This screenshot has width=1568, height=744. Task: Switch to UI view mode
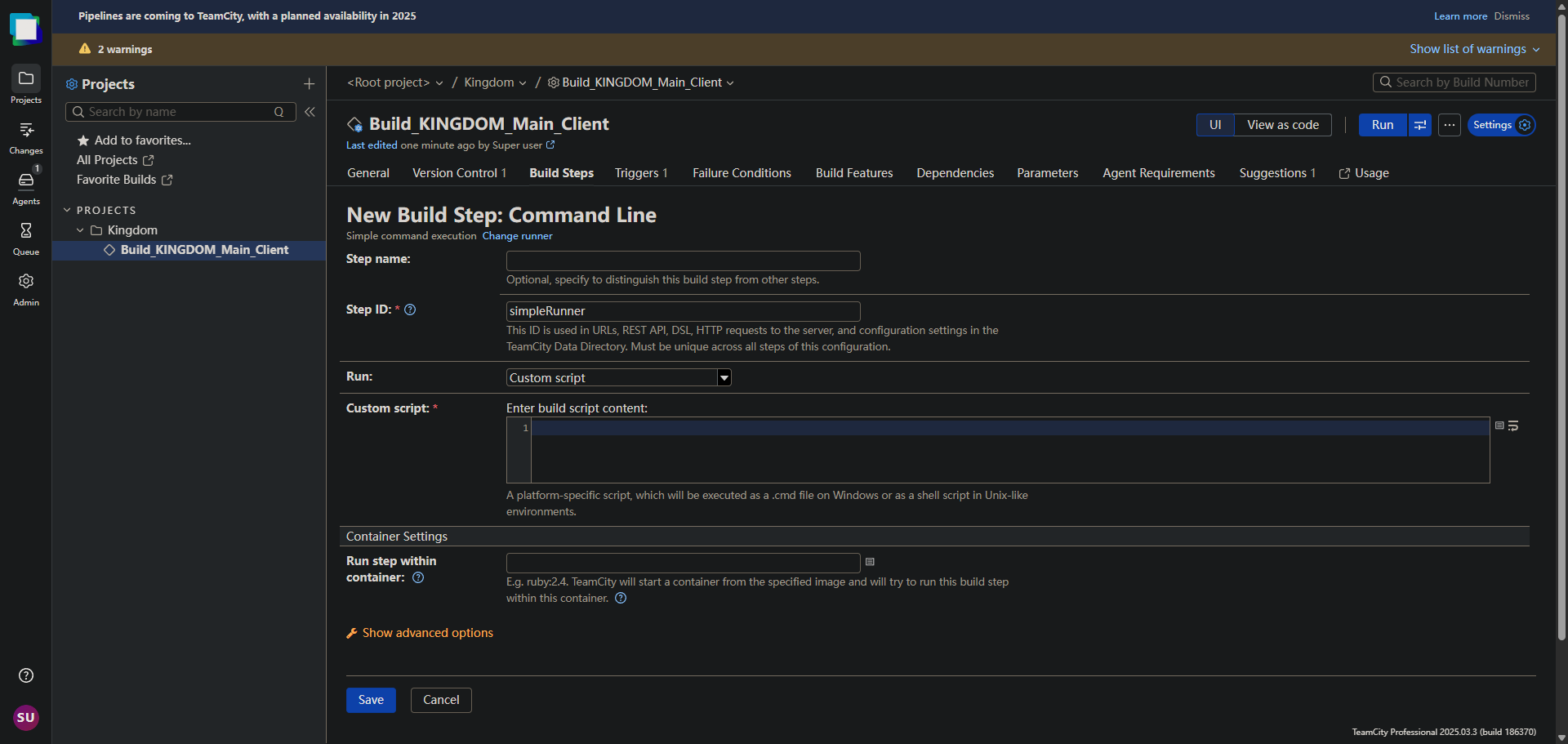coord(1215,125)
